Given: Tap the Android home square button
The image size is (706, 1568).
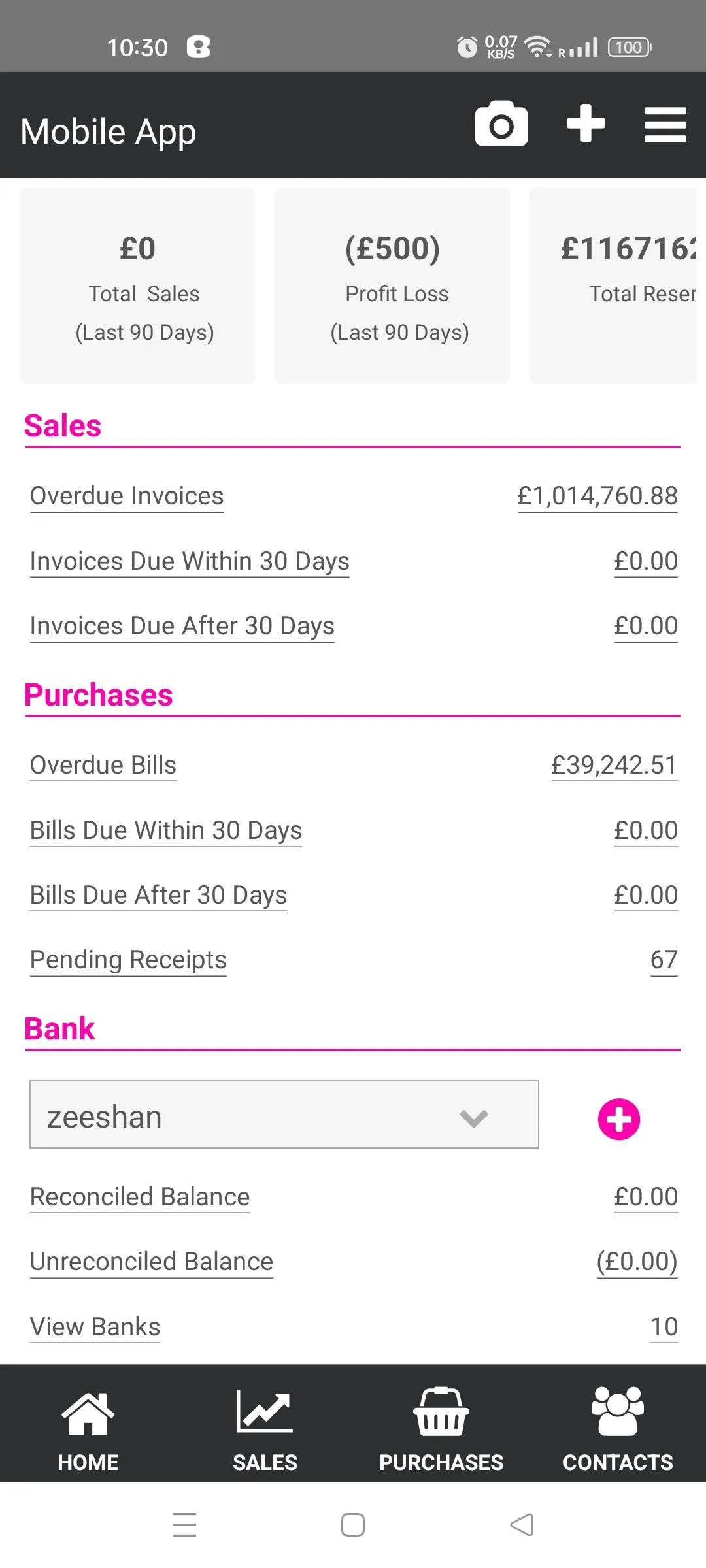Looking at the screenshot, I should (x=353, y=1525).
